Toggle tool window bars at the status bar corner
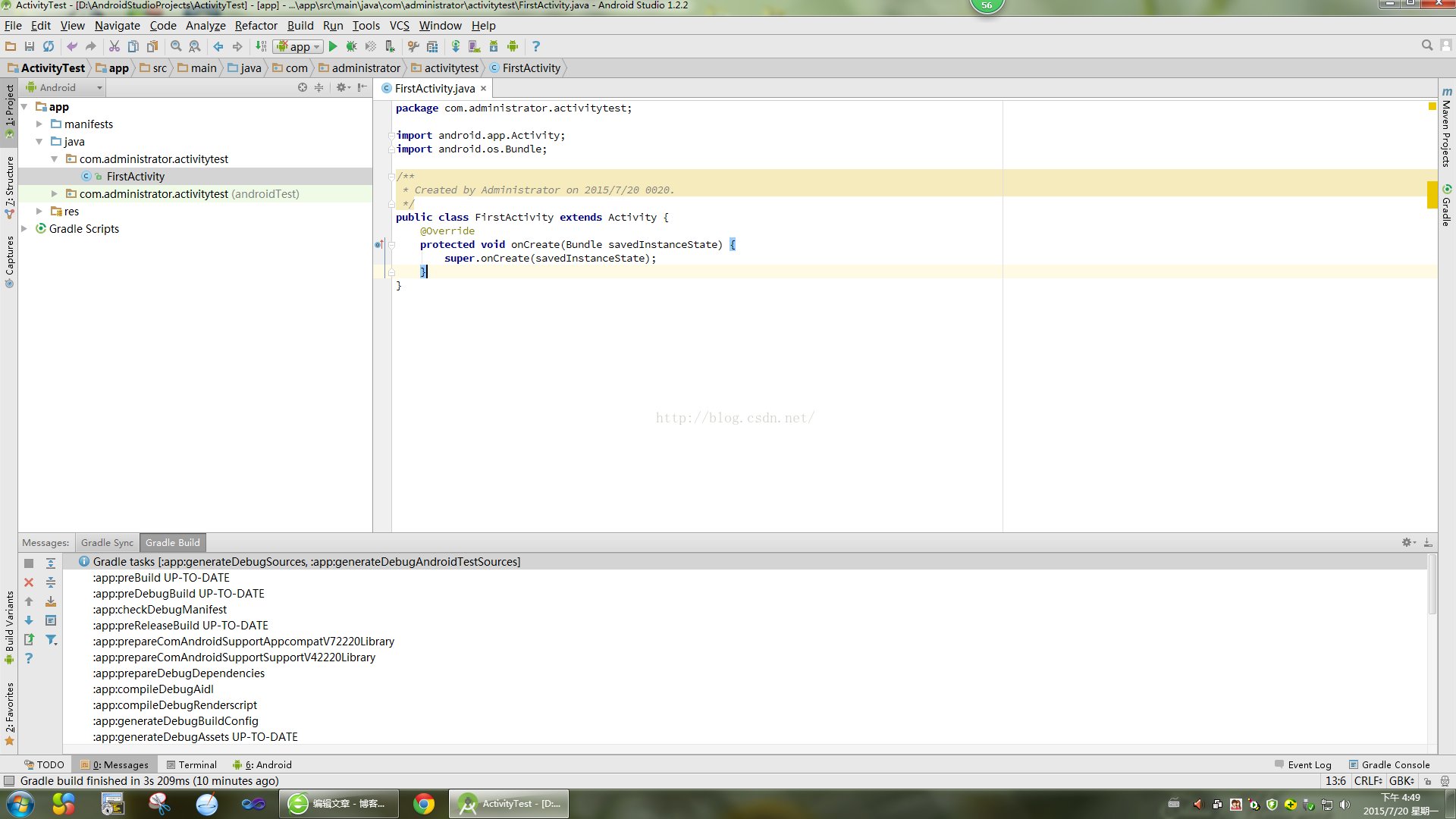The image size is (1456, 819). tap(9, 780)
